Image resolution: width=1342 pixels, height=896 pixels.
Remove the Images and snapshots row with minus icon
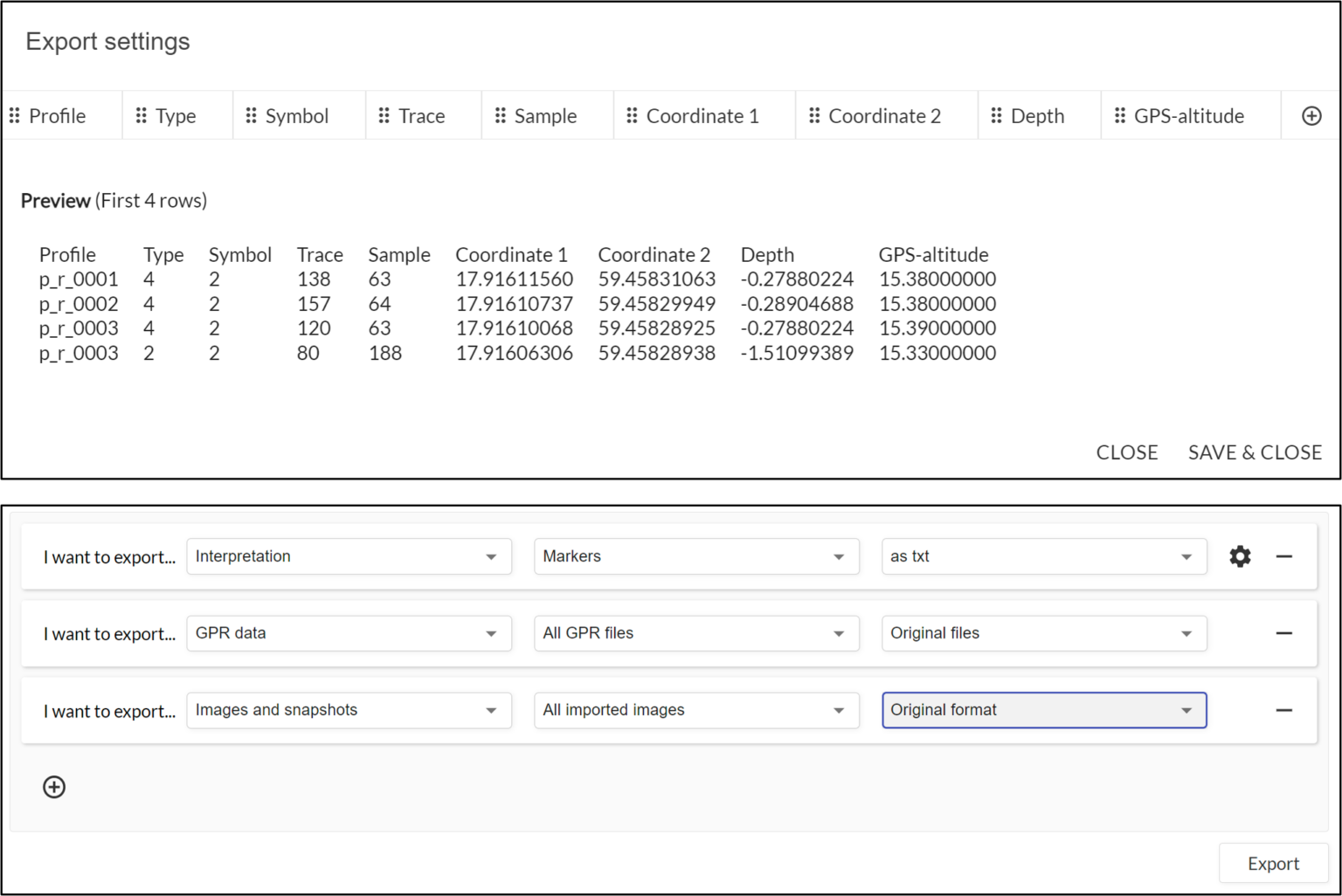tap(1284, 710)
